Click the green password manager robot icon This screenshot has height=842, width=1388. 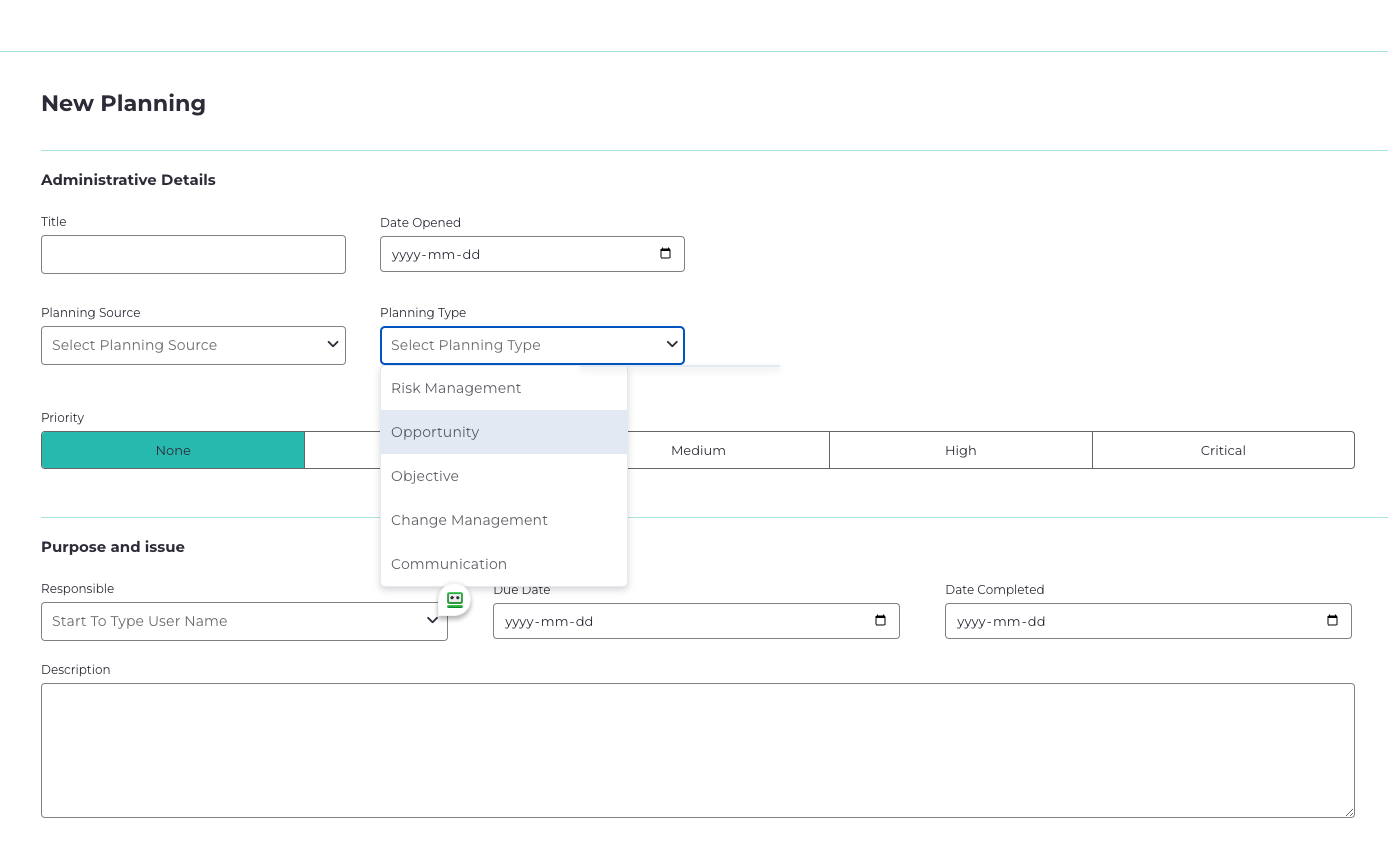point(455,600)
